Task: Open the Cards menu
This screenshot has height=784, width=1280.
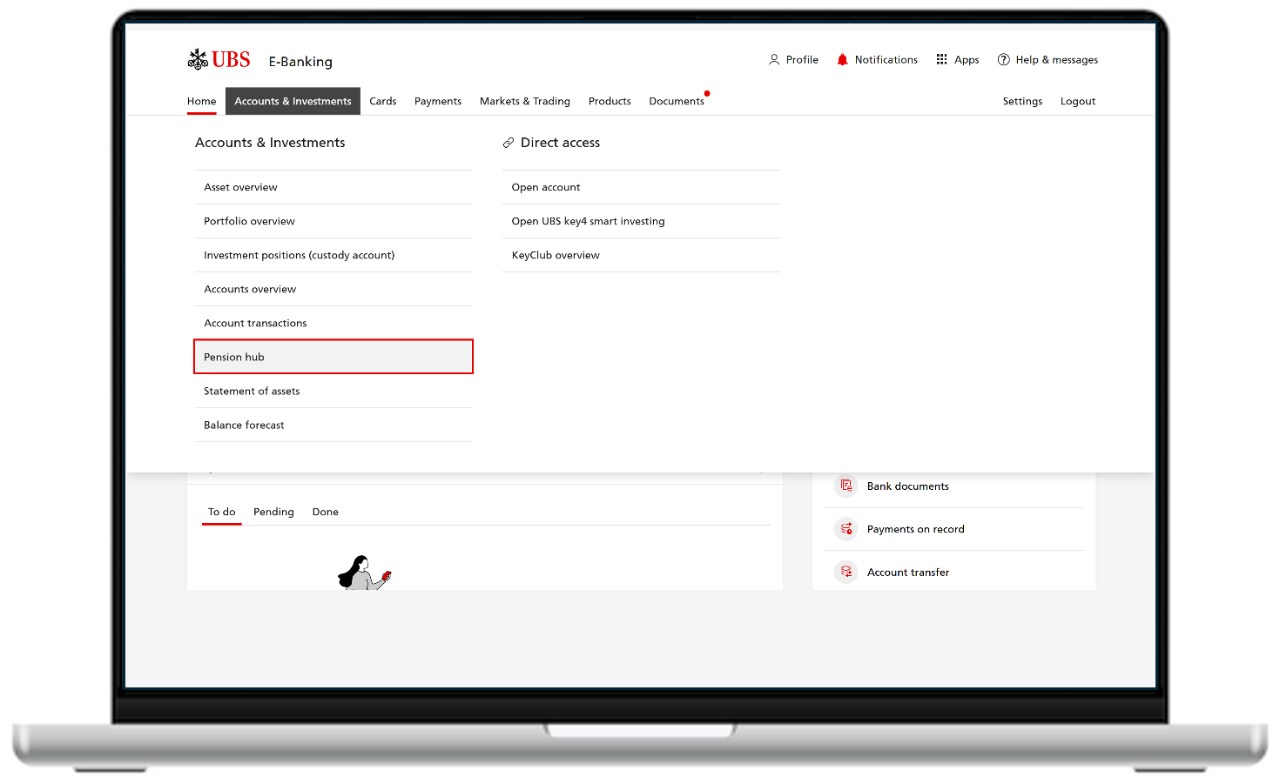Action: (x=382, y=101)
